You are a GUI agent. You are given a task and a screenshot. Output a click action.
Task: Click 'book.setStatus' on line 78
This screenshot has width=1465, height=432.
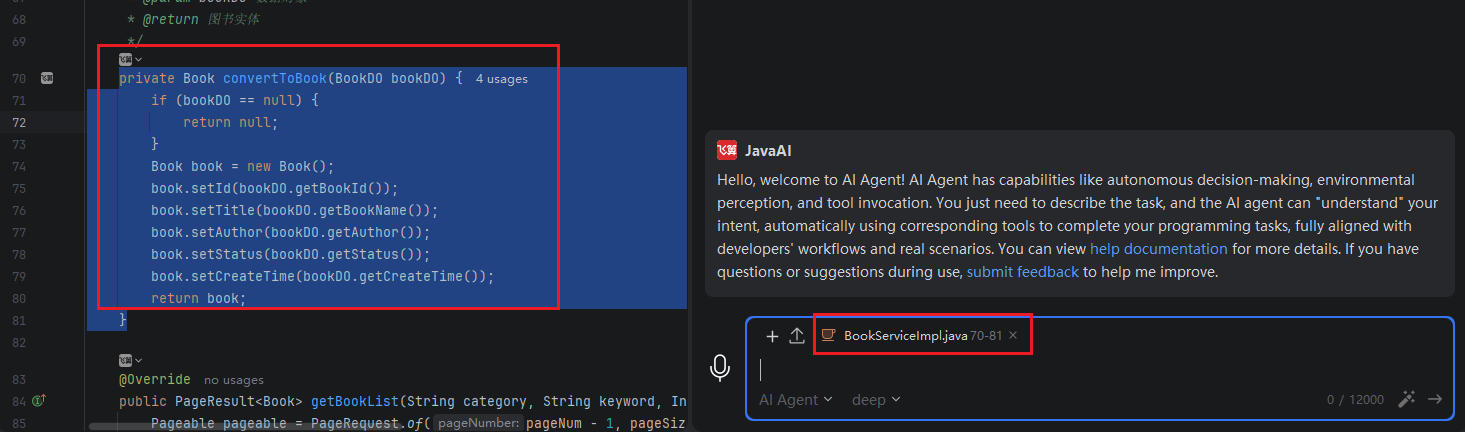point(207,254)
